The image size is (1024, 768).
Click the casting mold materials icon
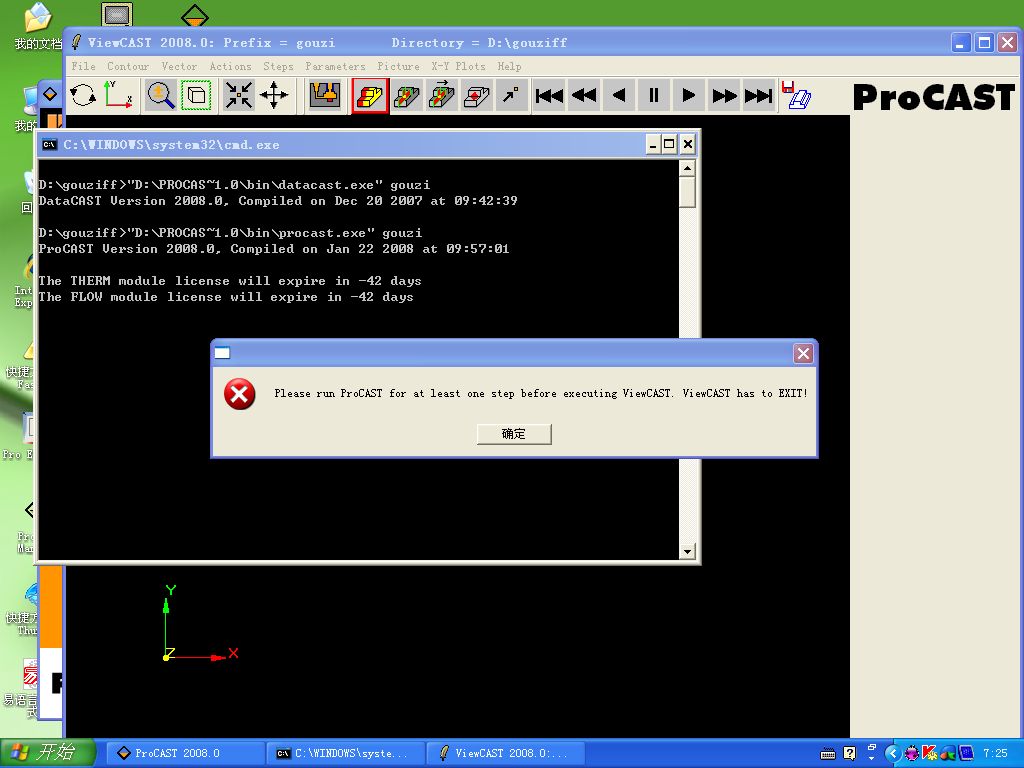(325, 96)
